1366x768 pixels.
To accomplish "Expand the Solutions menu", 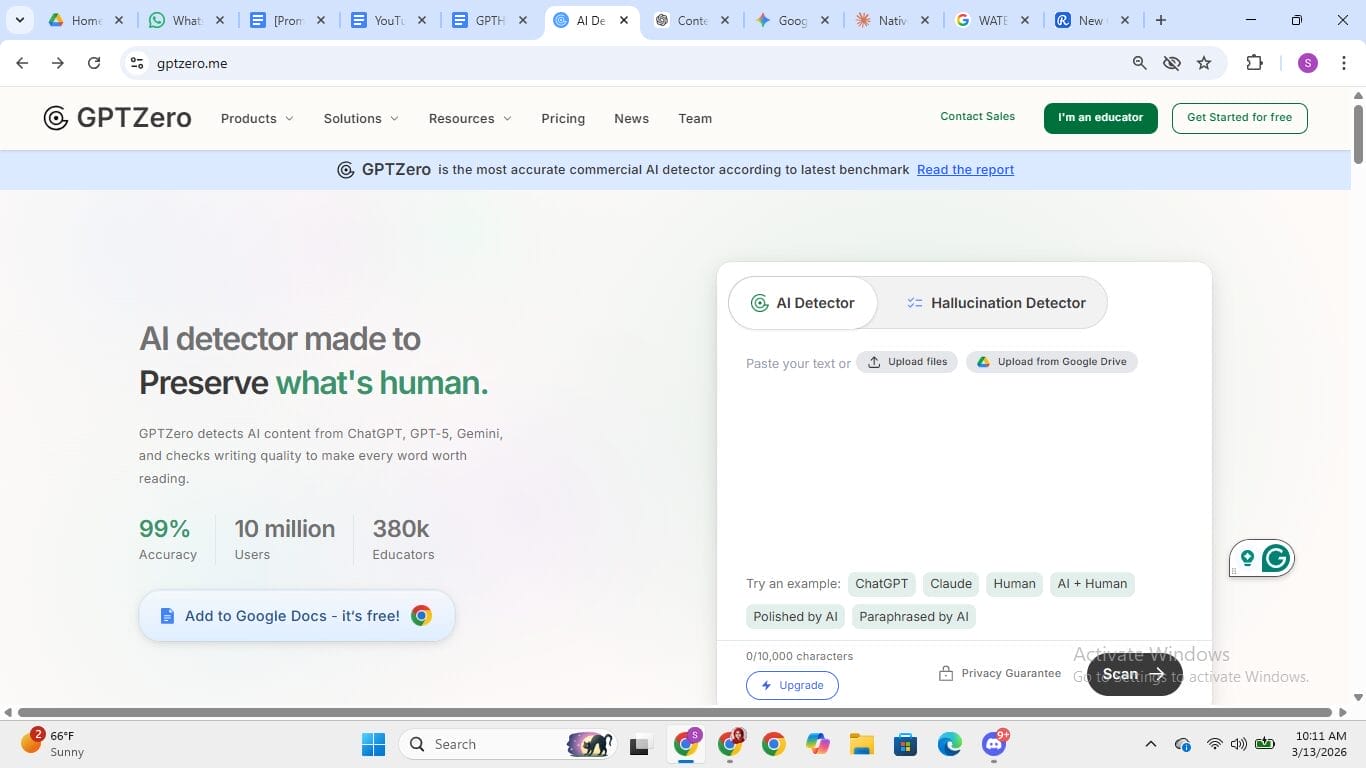I will pyautogui.click(x=361, y=118).
